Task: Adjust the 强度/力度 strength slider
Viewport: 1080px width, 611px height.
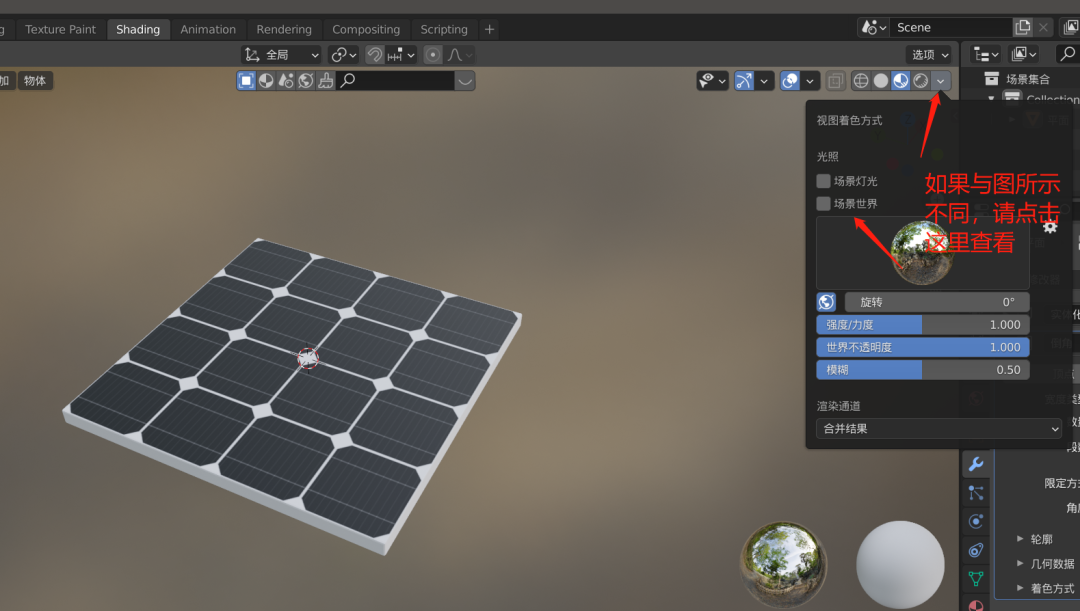Action: click(x=923, y=324)
